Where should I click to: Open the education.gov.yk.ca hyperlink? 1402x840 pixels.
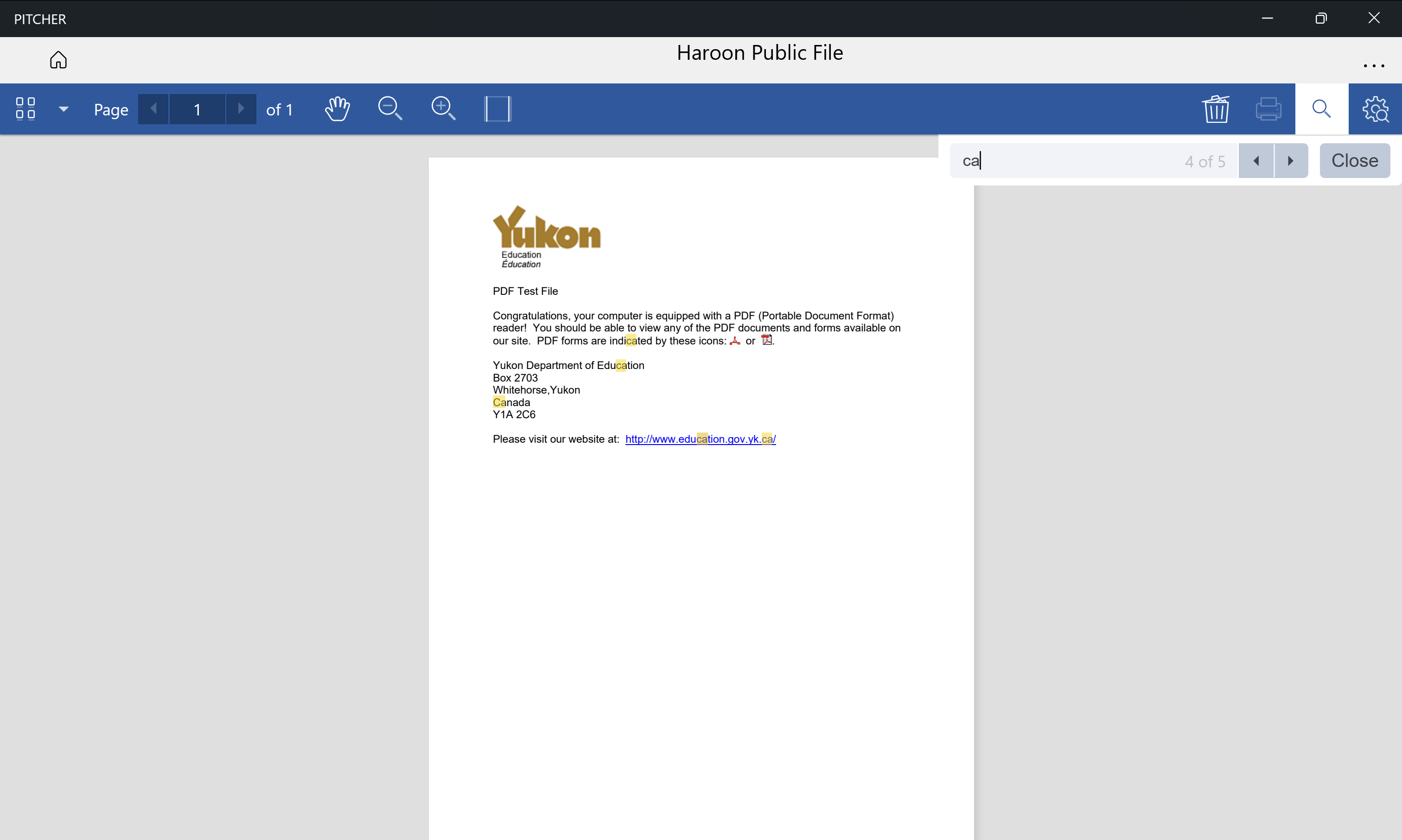pyautogui.click(x=700, y=439)
